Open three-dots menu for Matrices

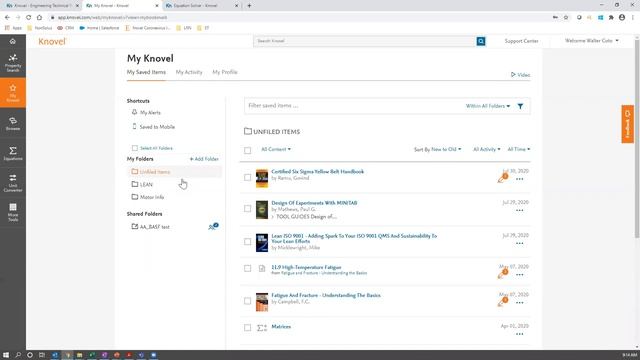tap(520, 334)
